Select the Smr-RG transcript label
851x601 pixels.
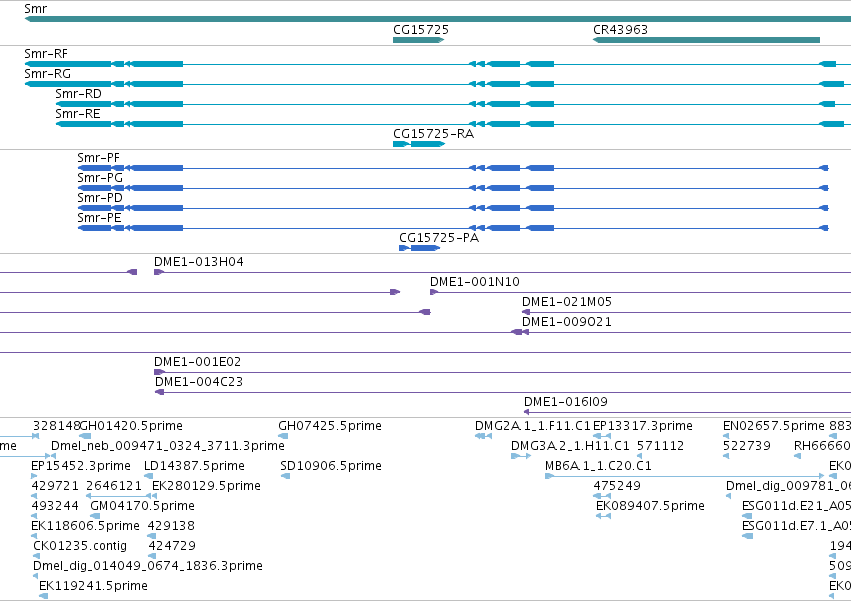pos(48,74)
